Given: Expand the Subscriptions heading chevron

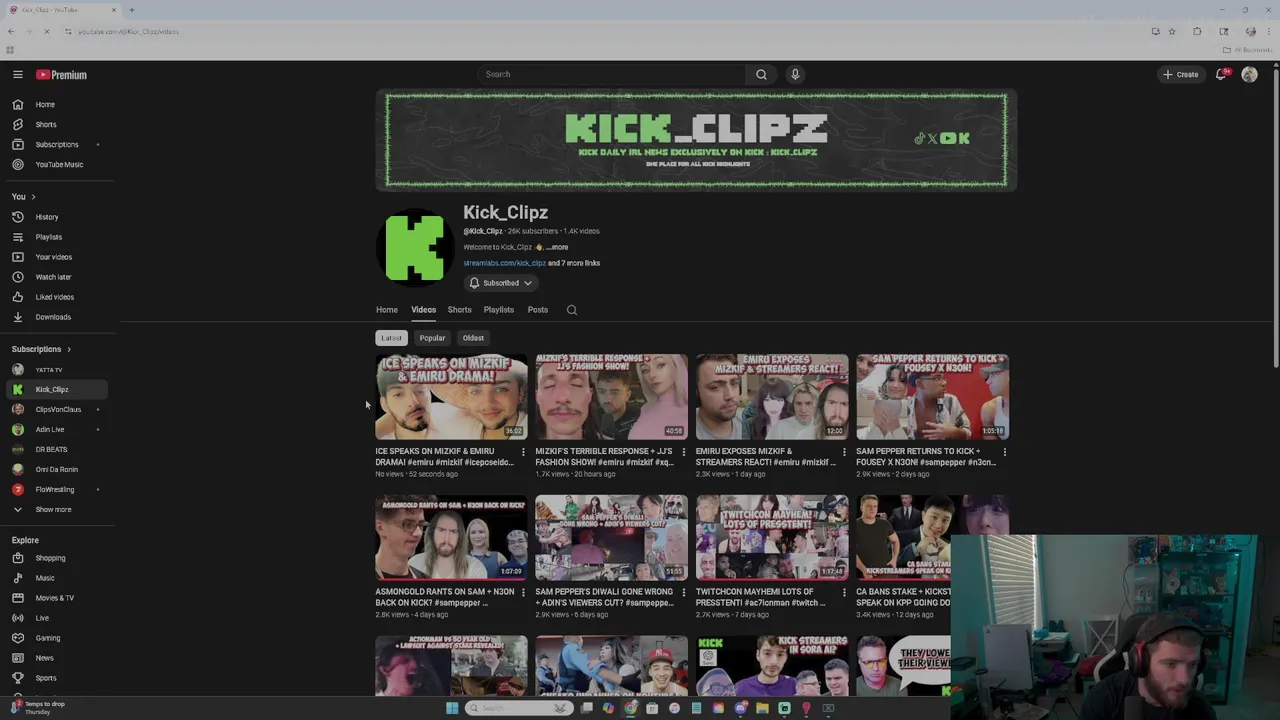Looking at the screenshot, I should tap(68, 349).
